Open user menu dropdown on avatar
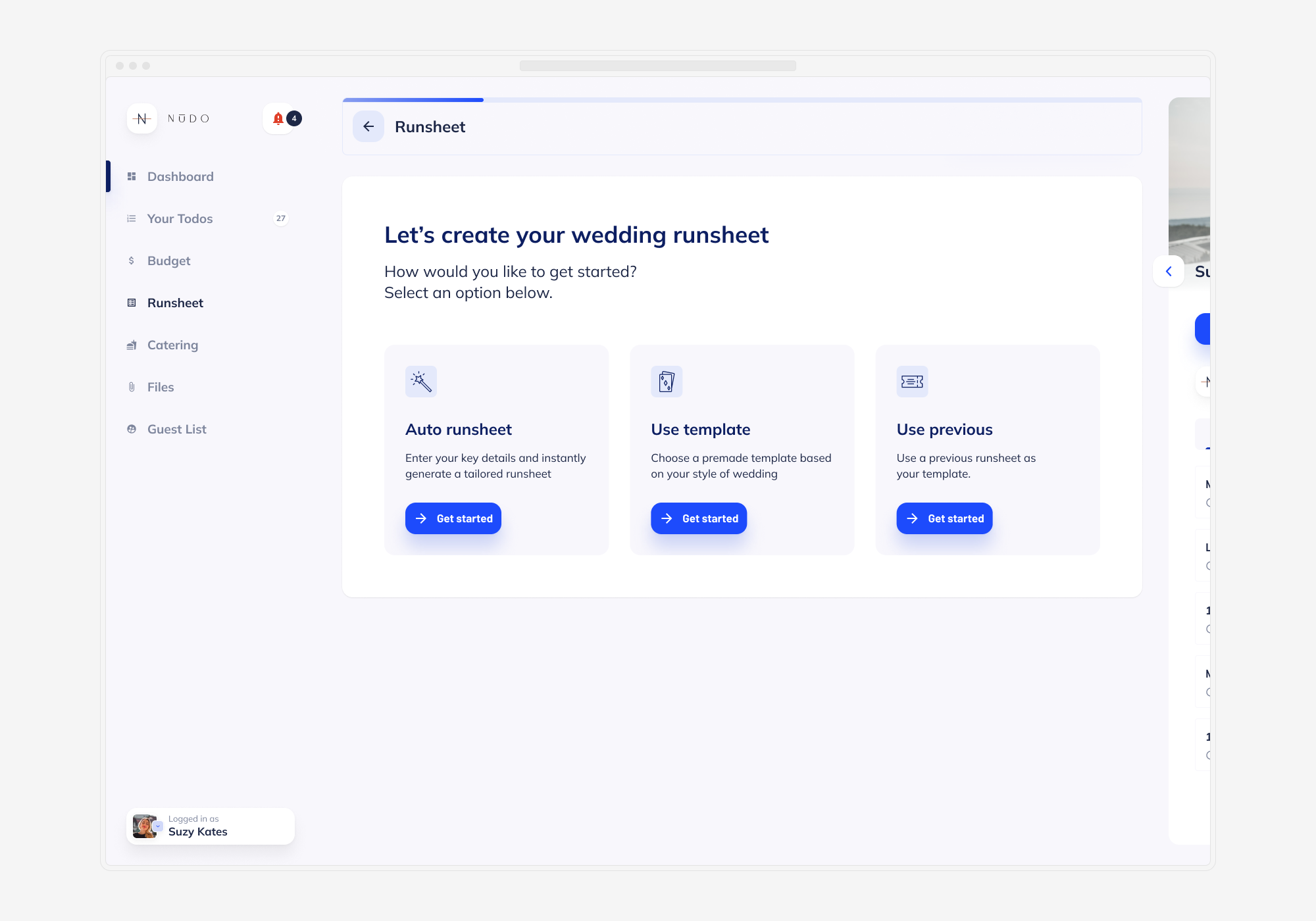This screenshot has width=1316, height=921. point(158,826)
